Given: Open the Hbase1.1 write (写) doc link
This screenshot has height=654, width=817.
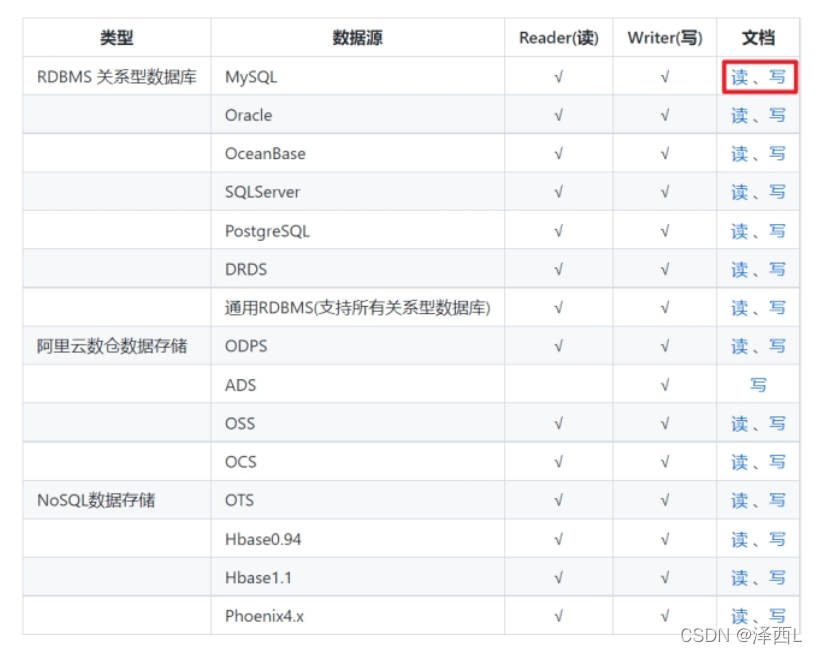Looking at the screenshot, I should 777,577.
